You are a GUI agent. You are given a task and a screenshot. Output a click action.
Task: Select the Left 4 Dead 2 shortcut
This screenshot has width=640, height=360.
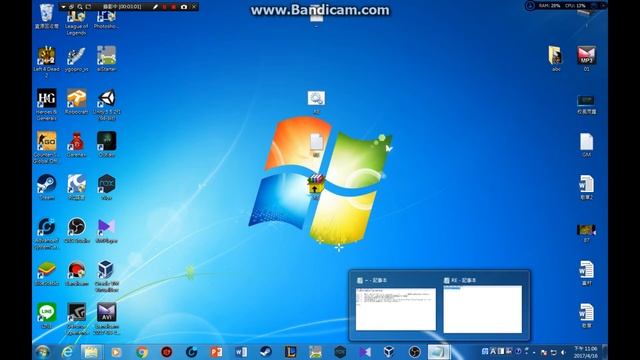coord(47,61)
